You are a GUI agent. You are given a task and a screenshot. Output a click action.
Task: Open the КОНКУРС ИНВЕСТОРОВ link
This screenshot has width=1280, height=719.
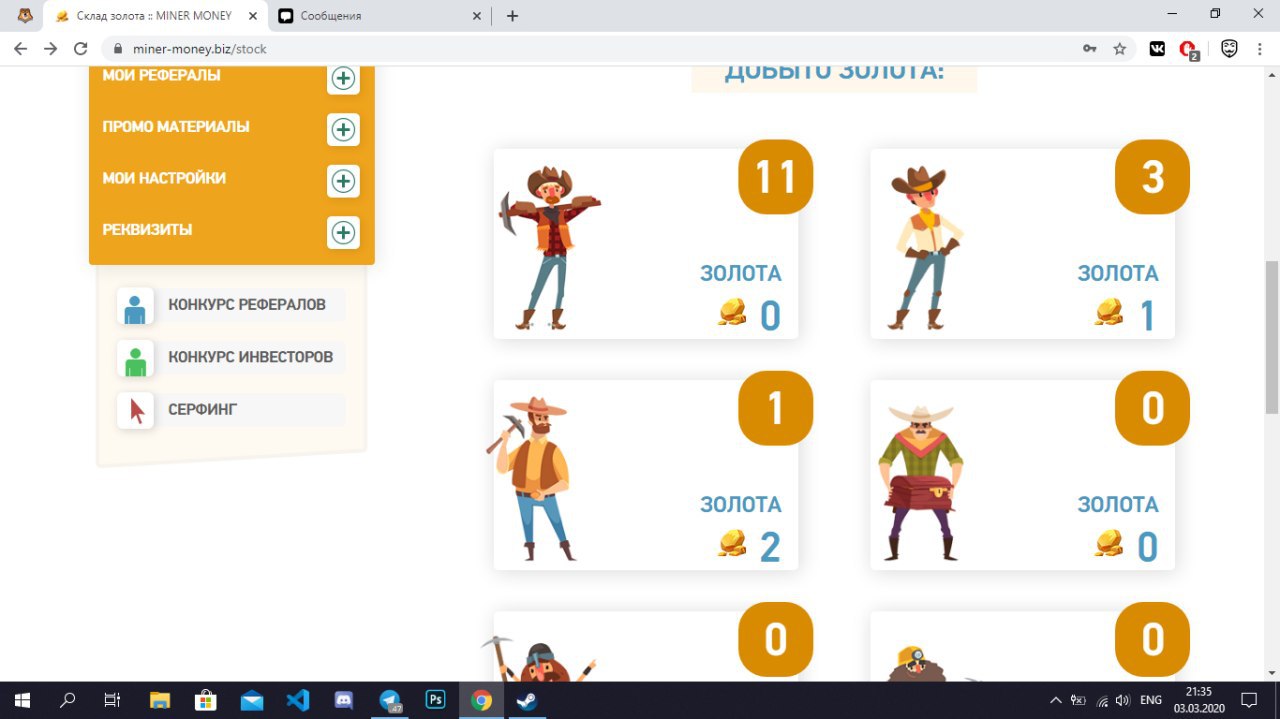(x=251, y=357)
